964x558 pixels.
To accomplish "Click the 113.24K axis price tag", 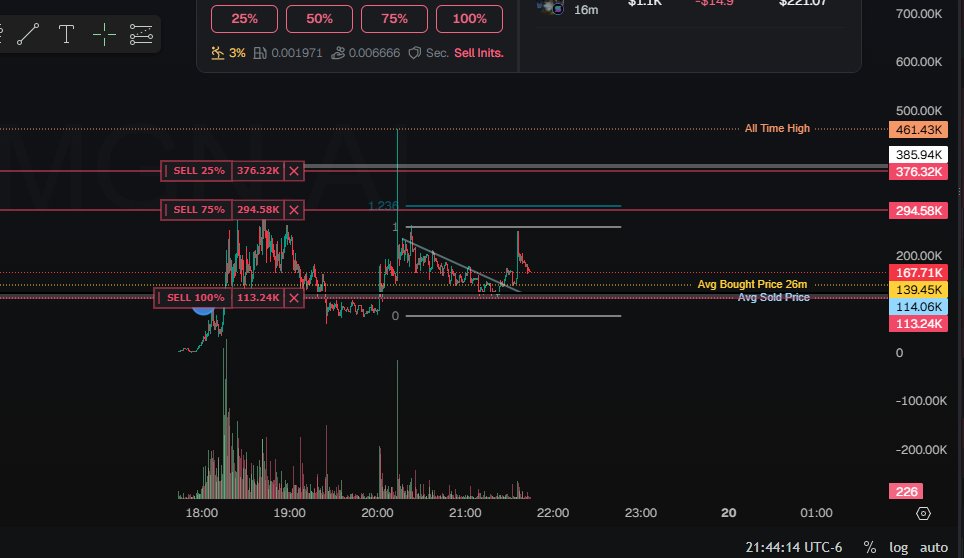I will [x=919, y=324].
